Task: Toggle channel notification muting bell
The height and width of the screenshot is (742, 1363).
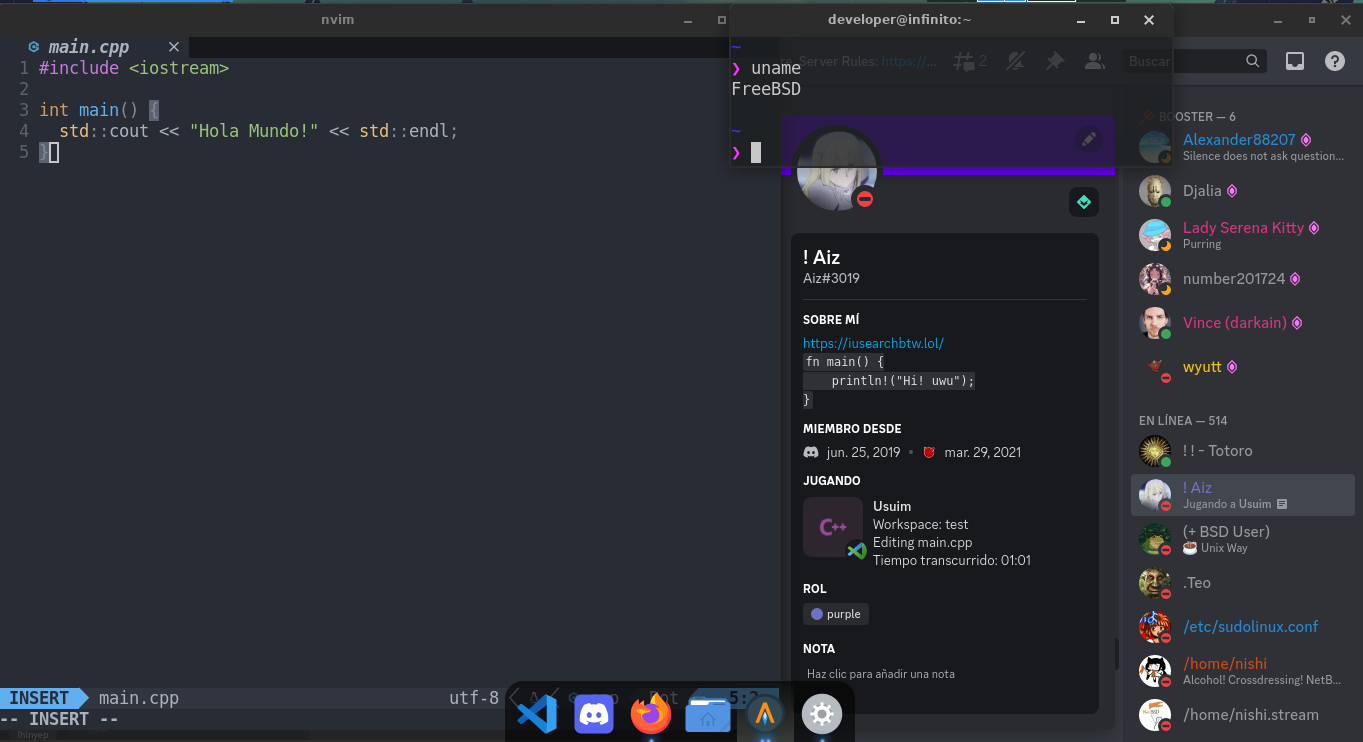Action: click(x=1014, y=61)
